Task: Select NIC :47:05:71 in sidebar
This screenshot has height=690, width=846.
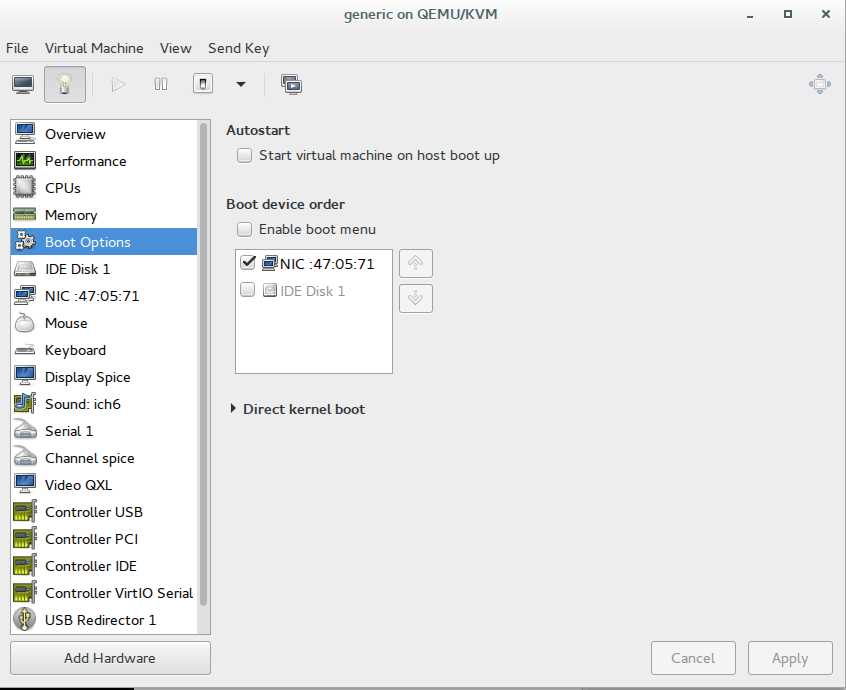Action: 104,296
